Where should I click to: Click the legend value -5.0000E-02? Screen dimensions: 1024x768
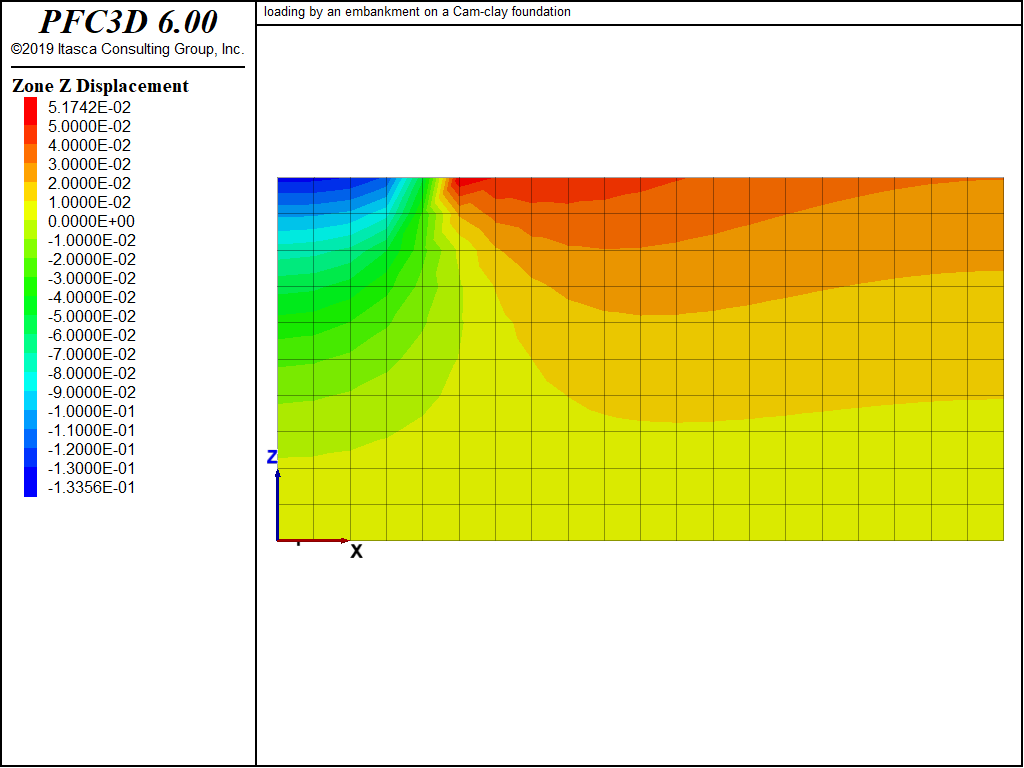(x=92, y=316)
